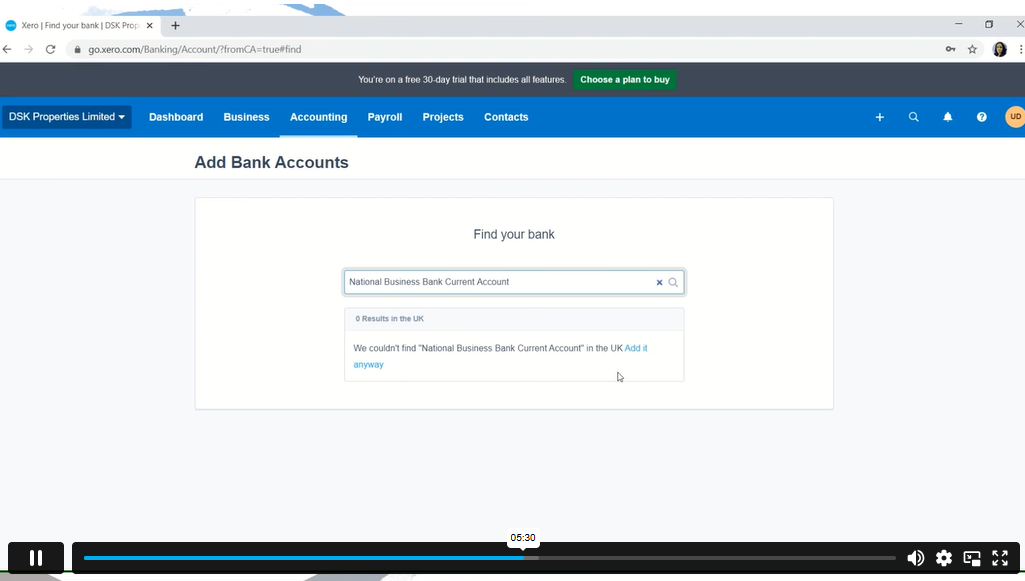1025x581 pixels.
Task: Expand DSK Properties Limited organisation menu
Action: pos(67,117)
